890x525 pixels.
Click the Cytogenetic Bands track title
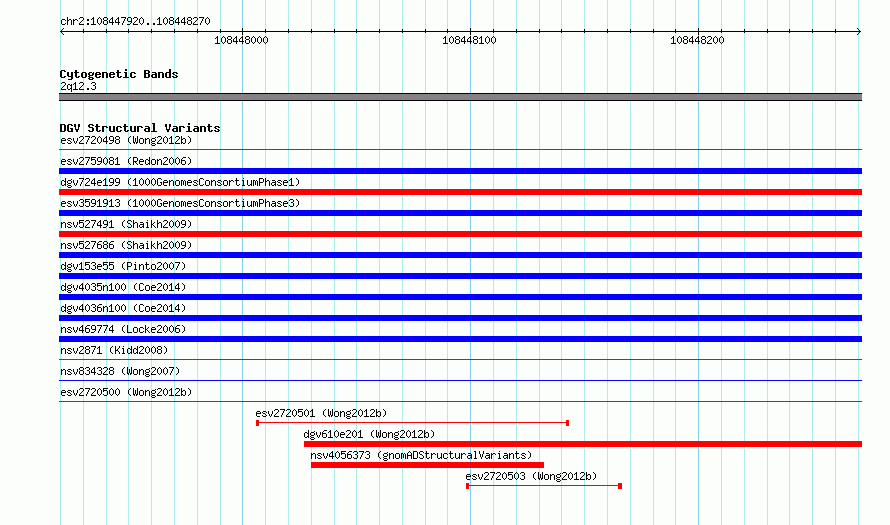click(119, 74)
